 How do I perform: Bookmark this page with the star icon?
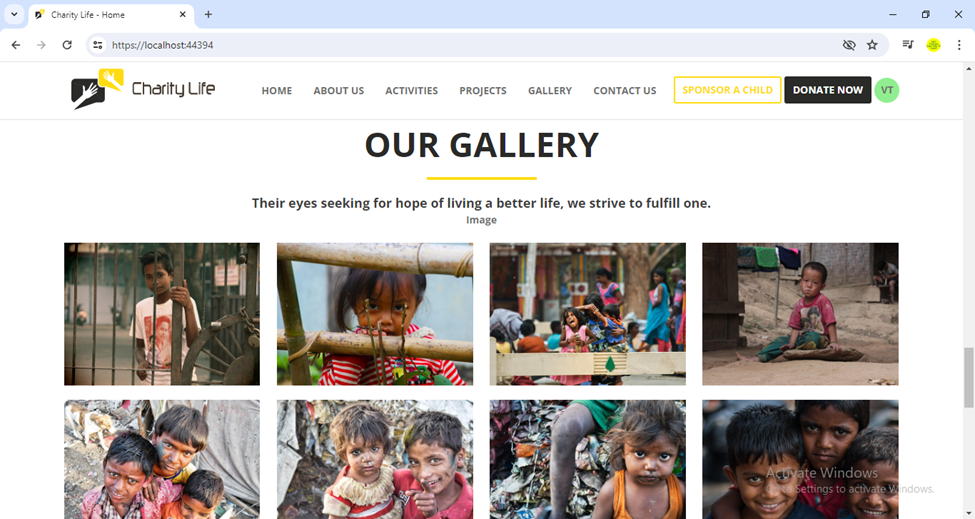(x=872, y=45)
